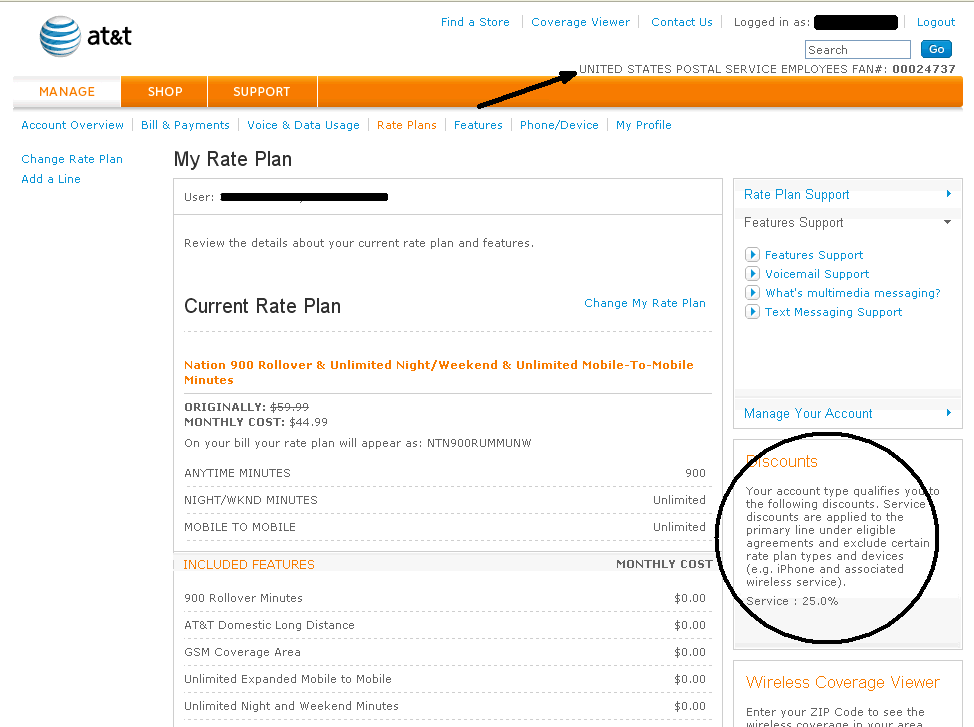Go to Phone/Device page
This screenshot has width=974, height=727.
coord(559,125)
